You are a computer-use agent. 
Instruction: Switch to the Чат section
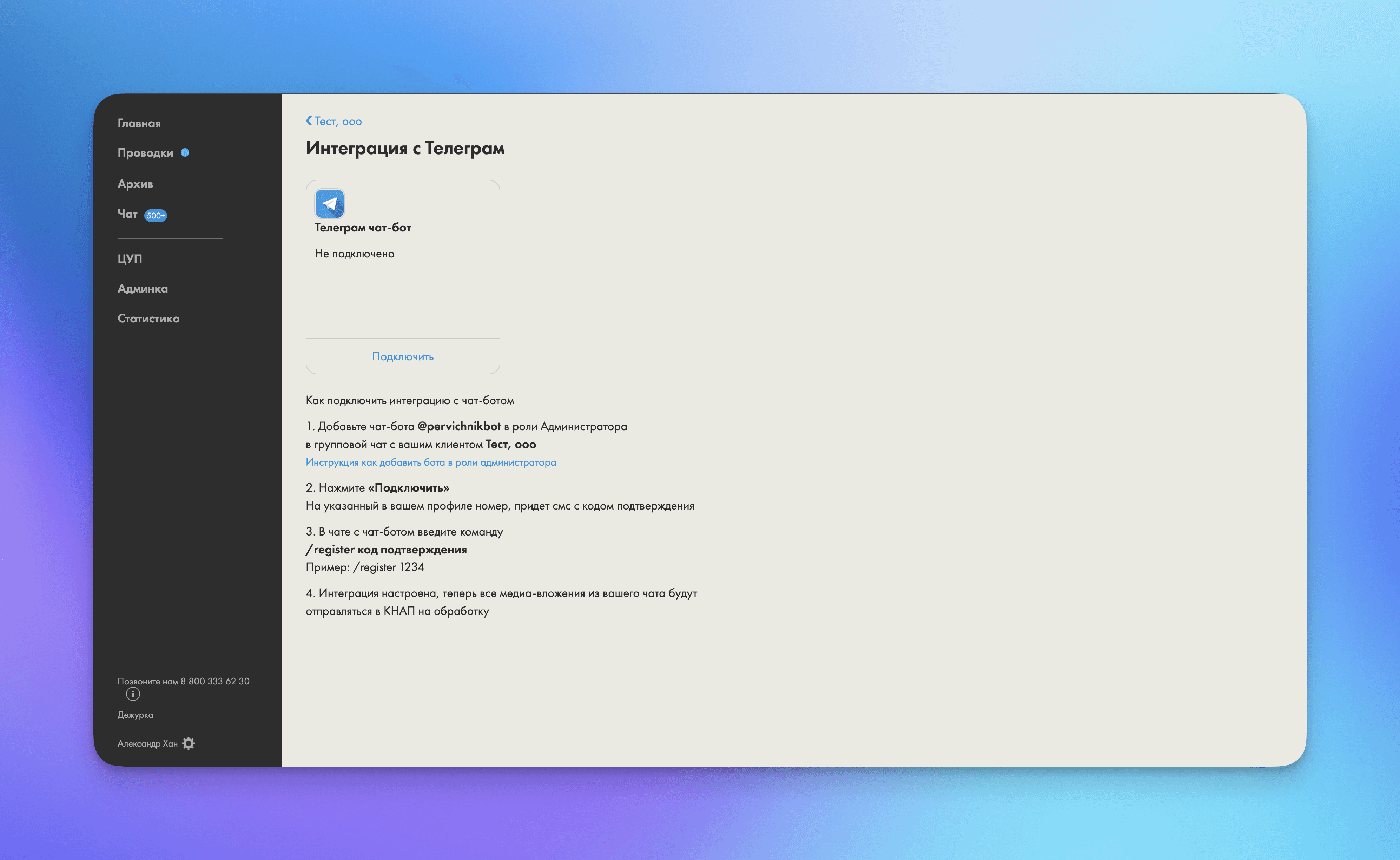(x=127, y=214)
